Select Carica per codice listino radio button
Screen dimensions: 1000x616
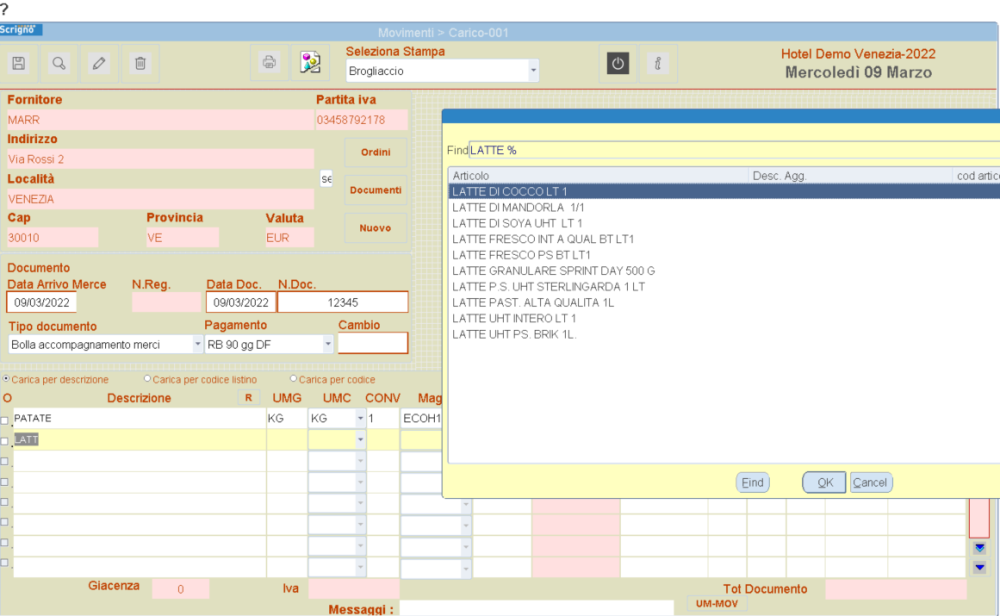(147, 379)
